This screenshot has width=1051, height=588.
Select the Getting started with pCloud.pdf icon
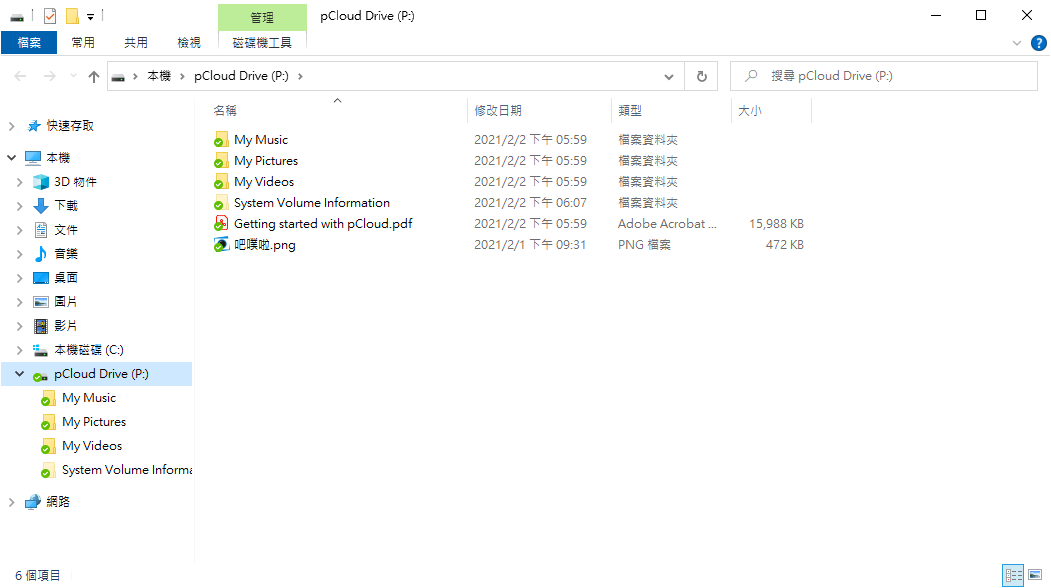[221, 223]
